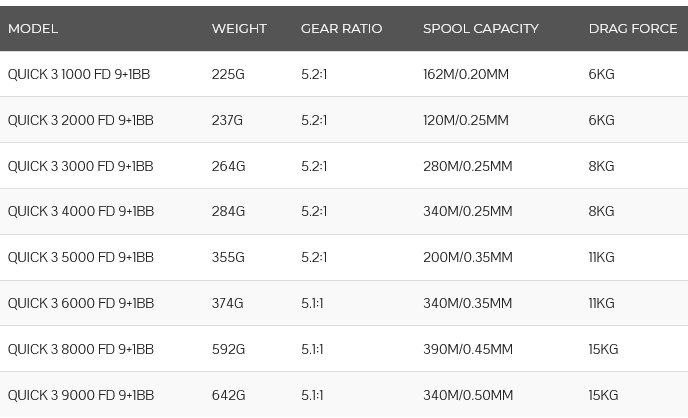Select the QUICK 3 1000 FD model name
688x418 pixels.
(x=81, y=75)
